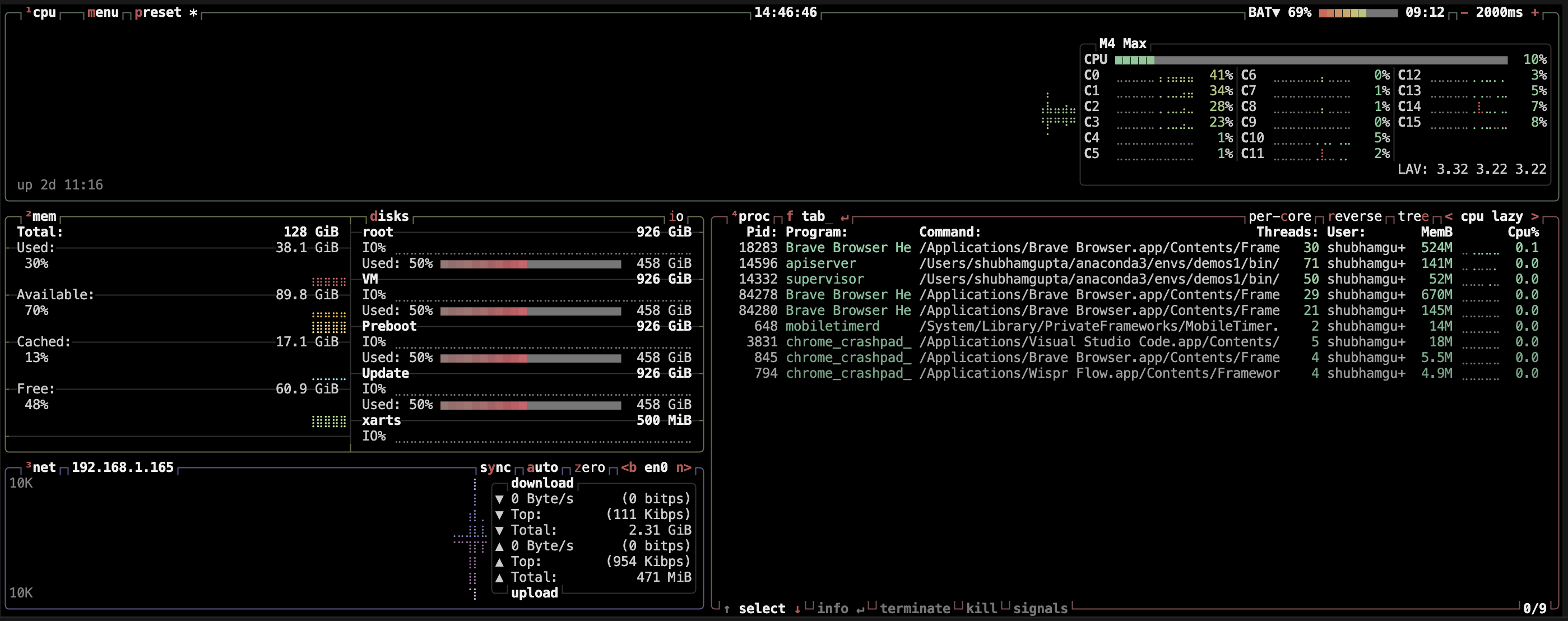
Task: Click the minus icon to decrease update interval
Action: tap(1463, 12)
